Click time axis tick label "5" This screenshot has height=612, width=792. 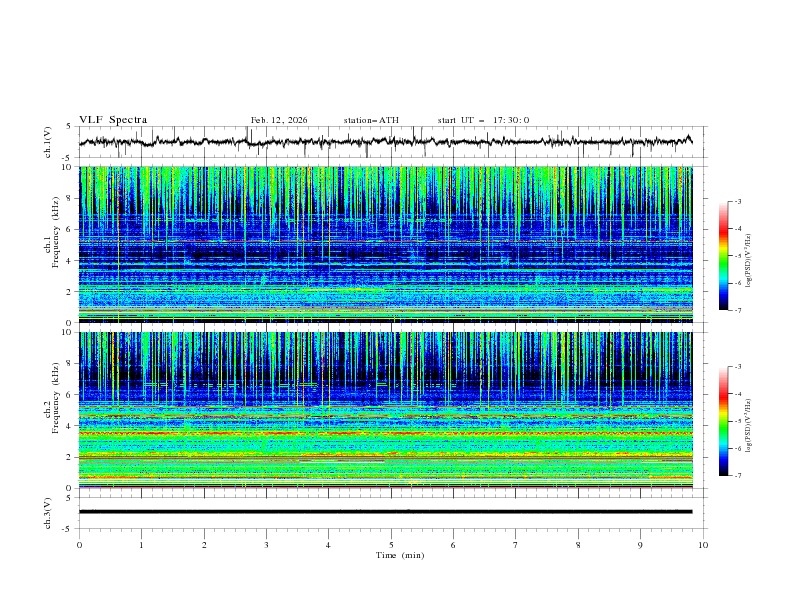pyautogui.click(x=391, y=545)
